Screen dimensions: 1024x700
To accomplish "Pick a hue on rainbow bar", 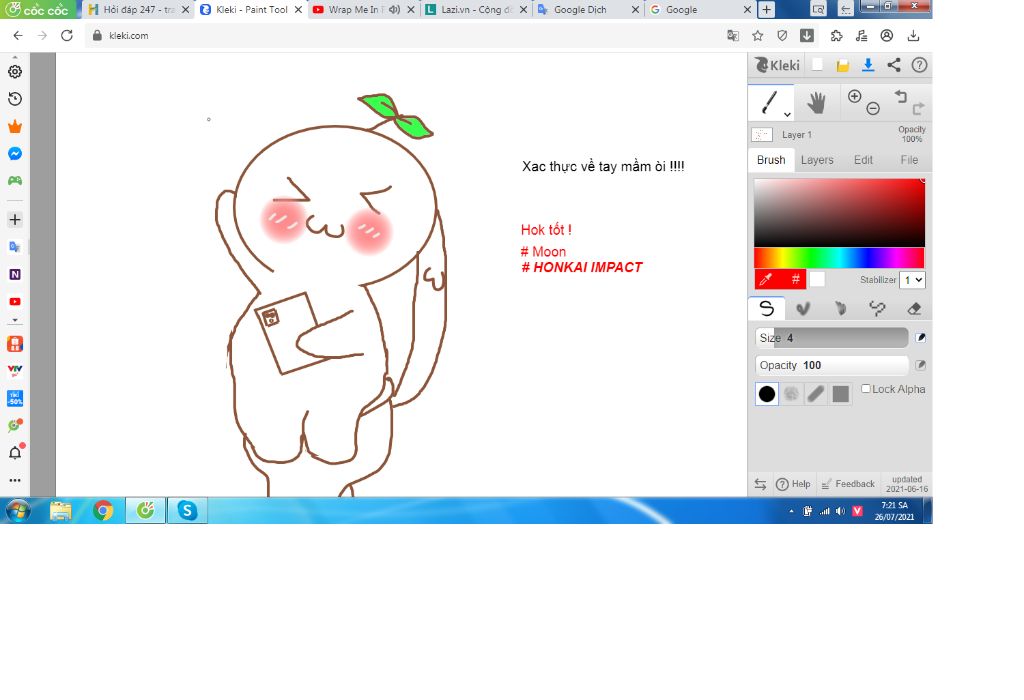I will (839, 257).
